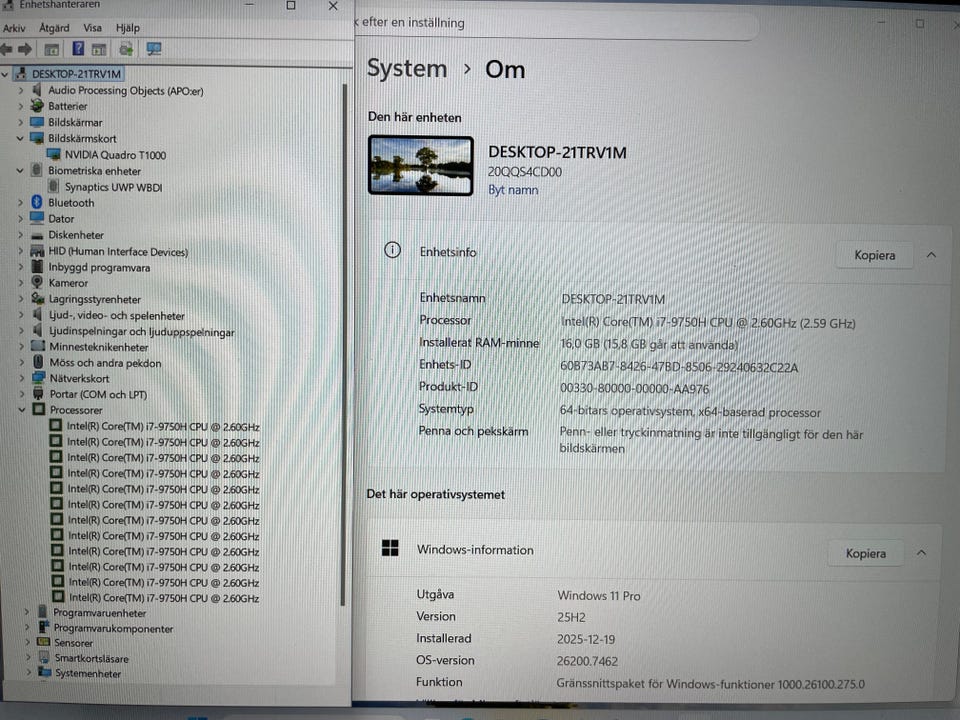Click the Help toolbar icon with question mark
Image resolution: width=960 pixels, height=720 pixels.
pyautogui.click(x=78, y=49)
